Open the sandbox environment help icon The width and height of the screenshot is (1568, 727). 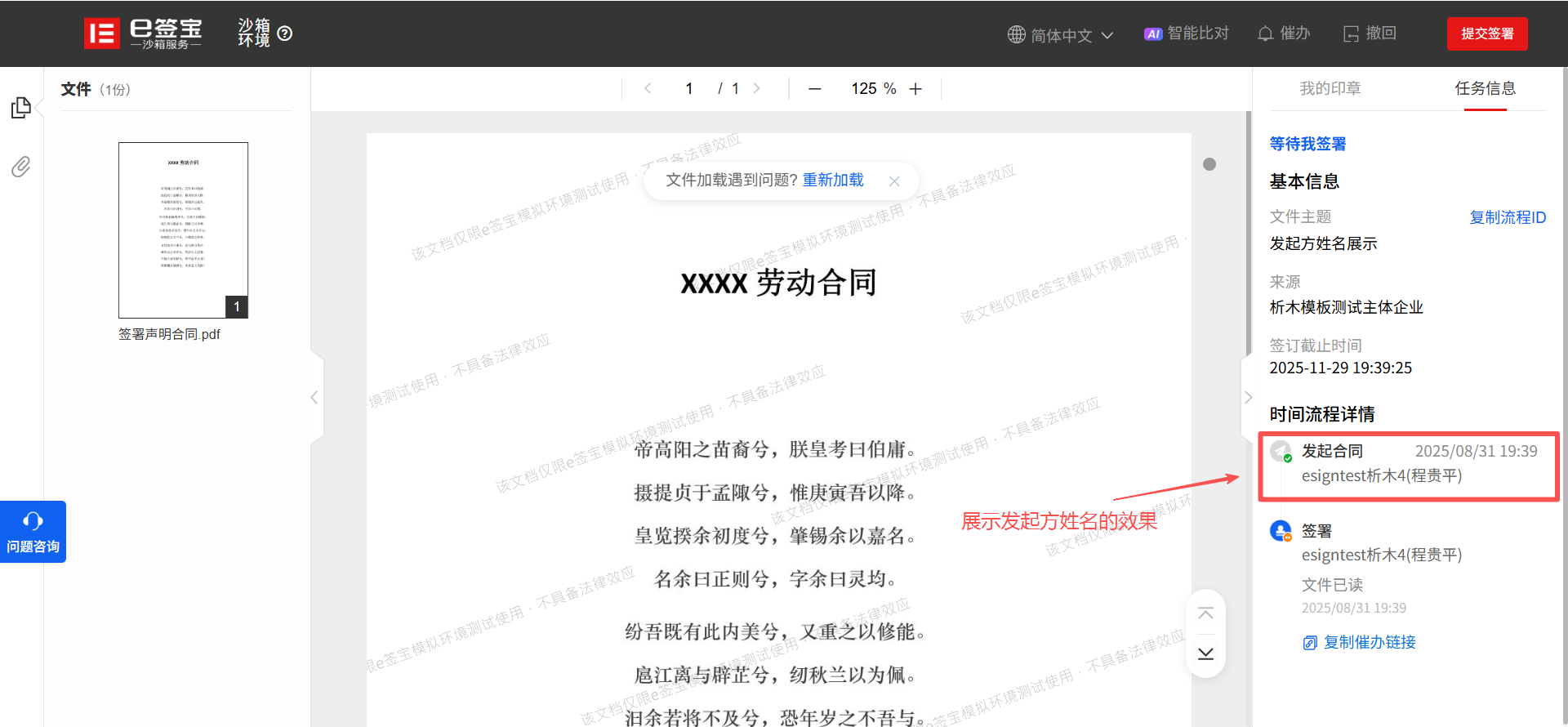coord(285,33)
